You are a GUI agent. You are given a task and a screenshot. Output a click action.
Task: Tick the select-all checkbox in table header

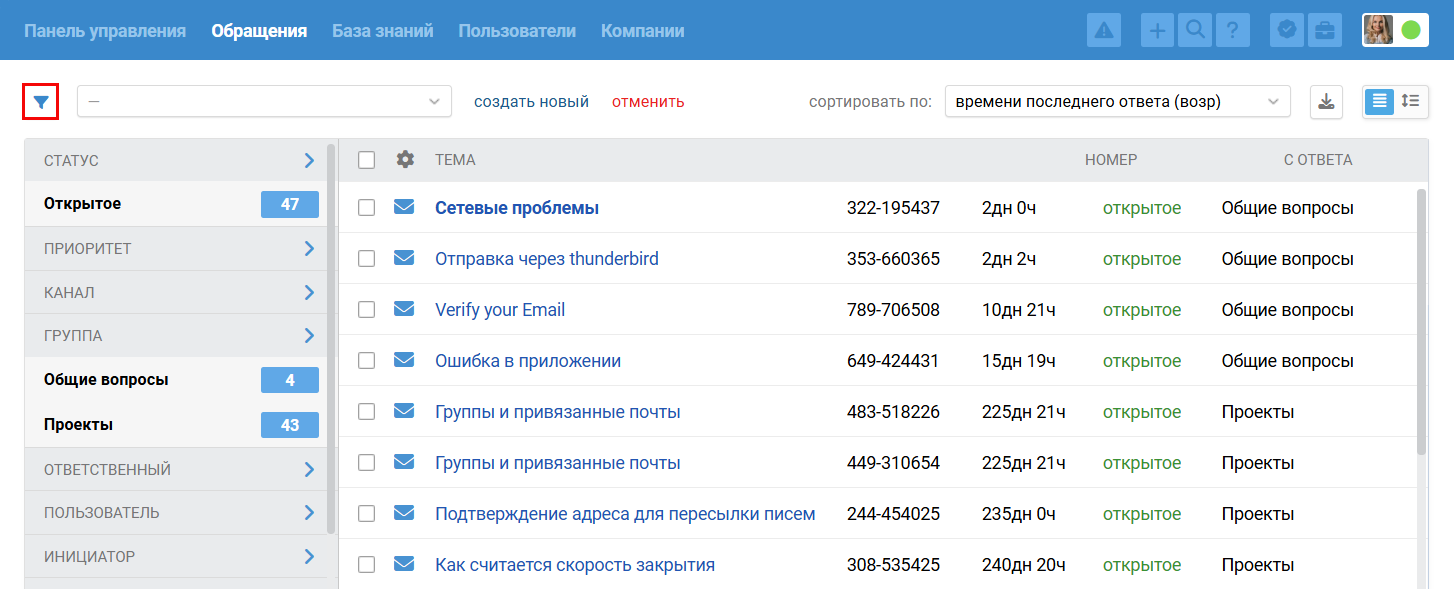pyautogui.click(x=367, y=160)
